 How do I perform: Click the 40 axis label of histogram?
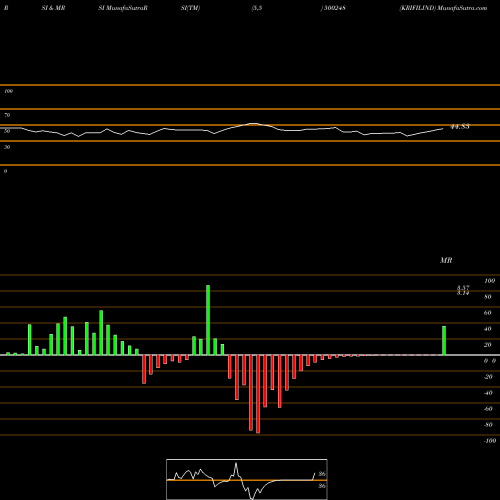click(x=488, y=329)
